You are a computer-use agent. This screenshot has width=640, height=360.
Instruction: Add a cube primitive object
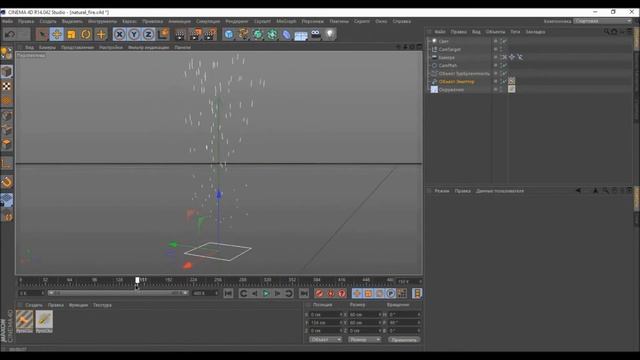(x=229, y=34)
